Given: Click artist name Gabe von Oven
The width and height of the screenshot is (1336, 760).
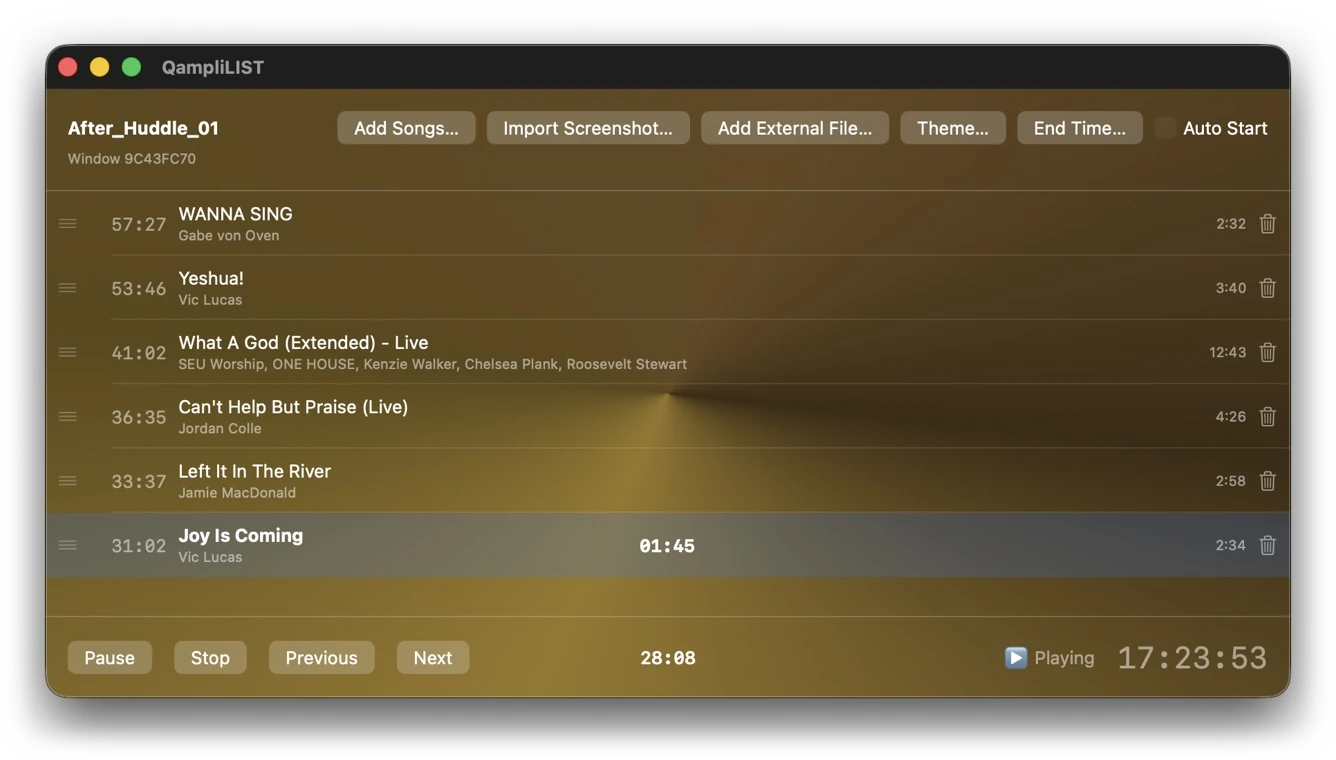Looking at the screenshot, I should coord(229,236).
